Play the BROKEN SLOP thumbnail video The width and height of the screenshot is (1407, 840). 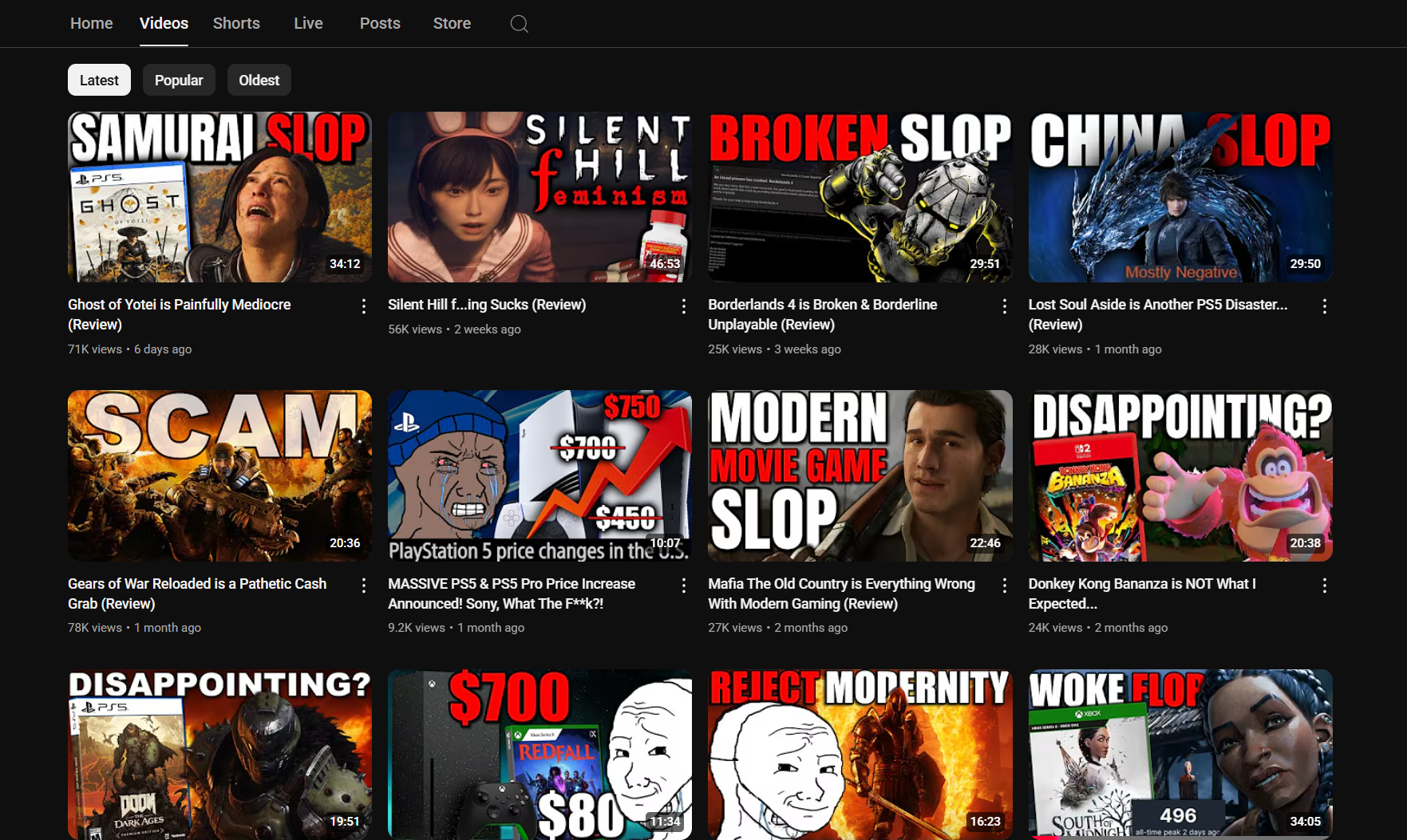[x=860, y=197]
